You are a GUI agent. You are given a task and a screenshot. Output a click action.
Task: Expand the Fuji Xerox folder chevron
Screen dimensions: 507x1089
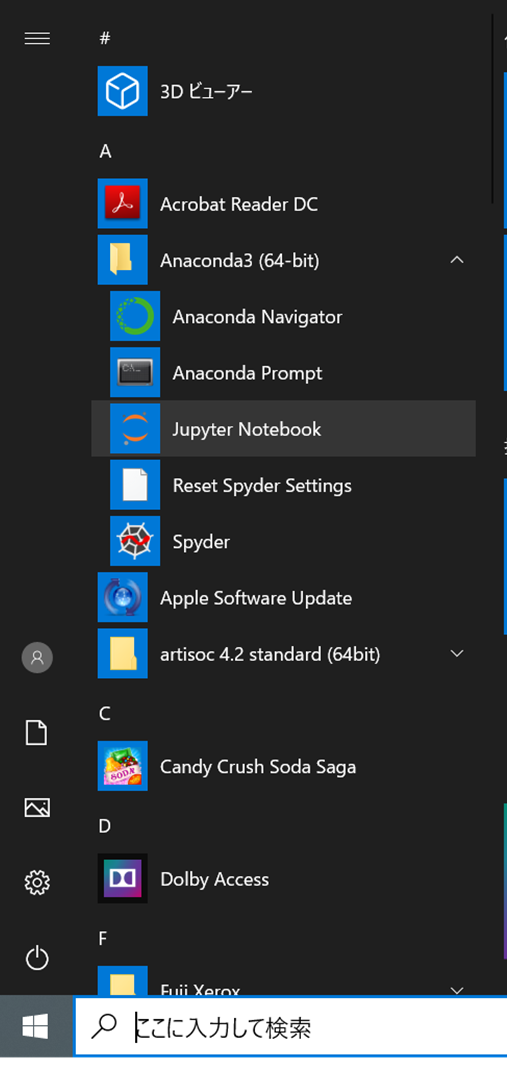coord(456,990)
